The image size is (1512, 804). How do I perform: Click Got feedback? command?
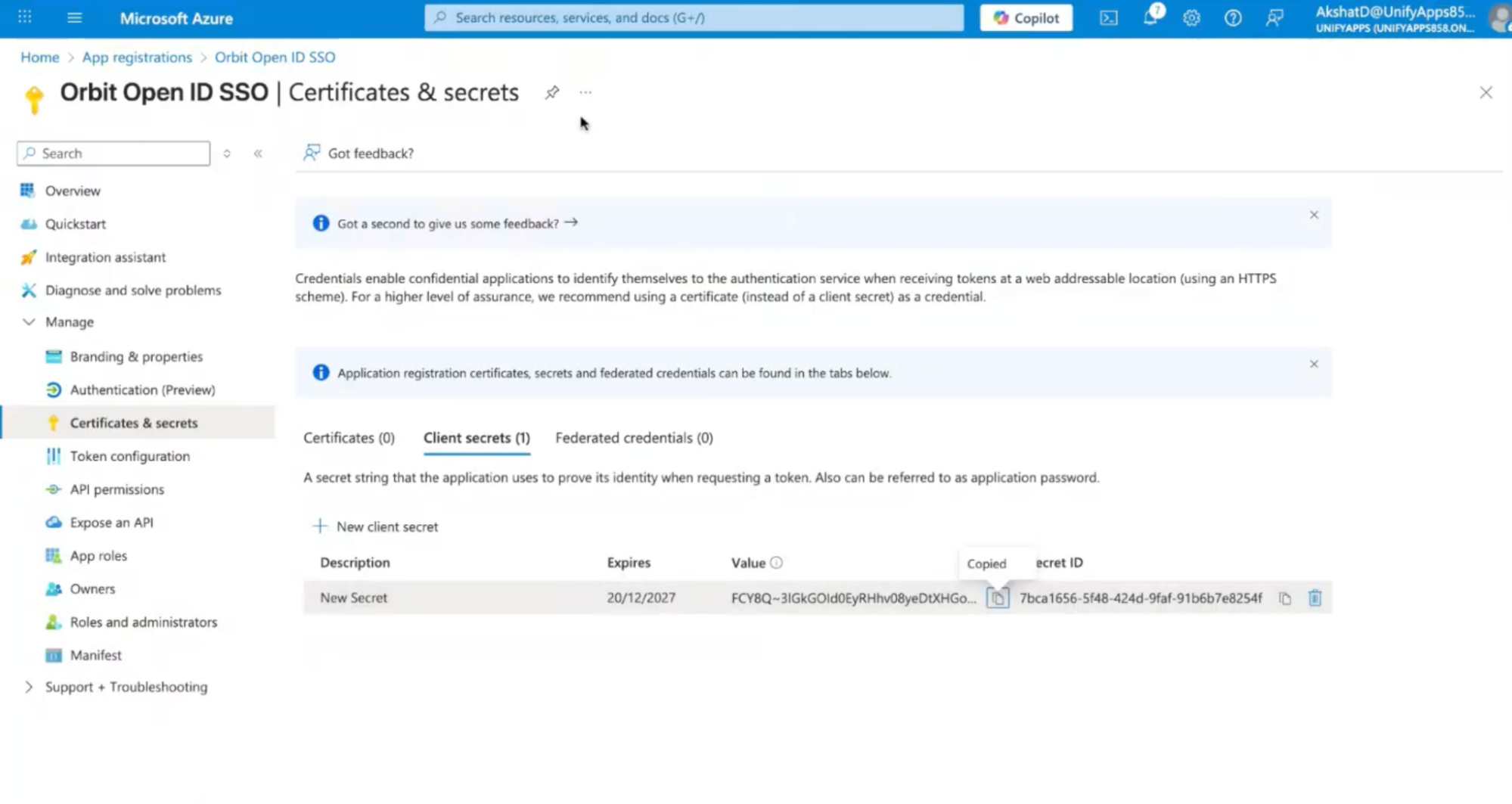(359, 154)
